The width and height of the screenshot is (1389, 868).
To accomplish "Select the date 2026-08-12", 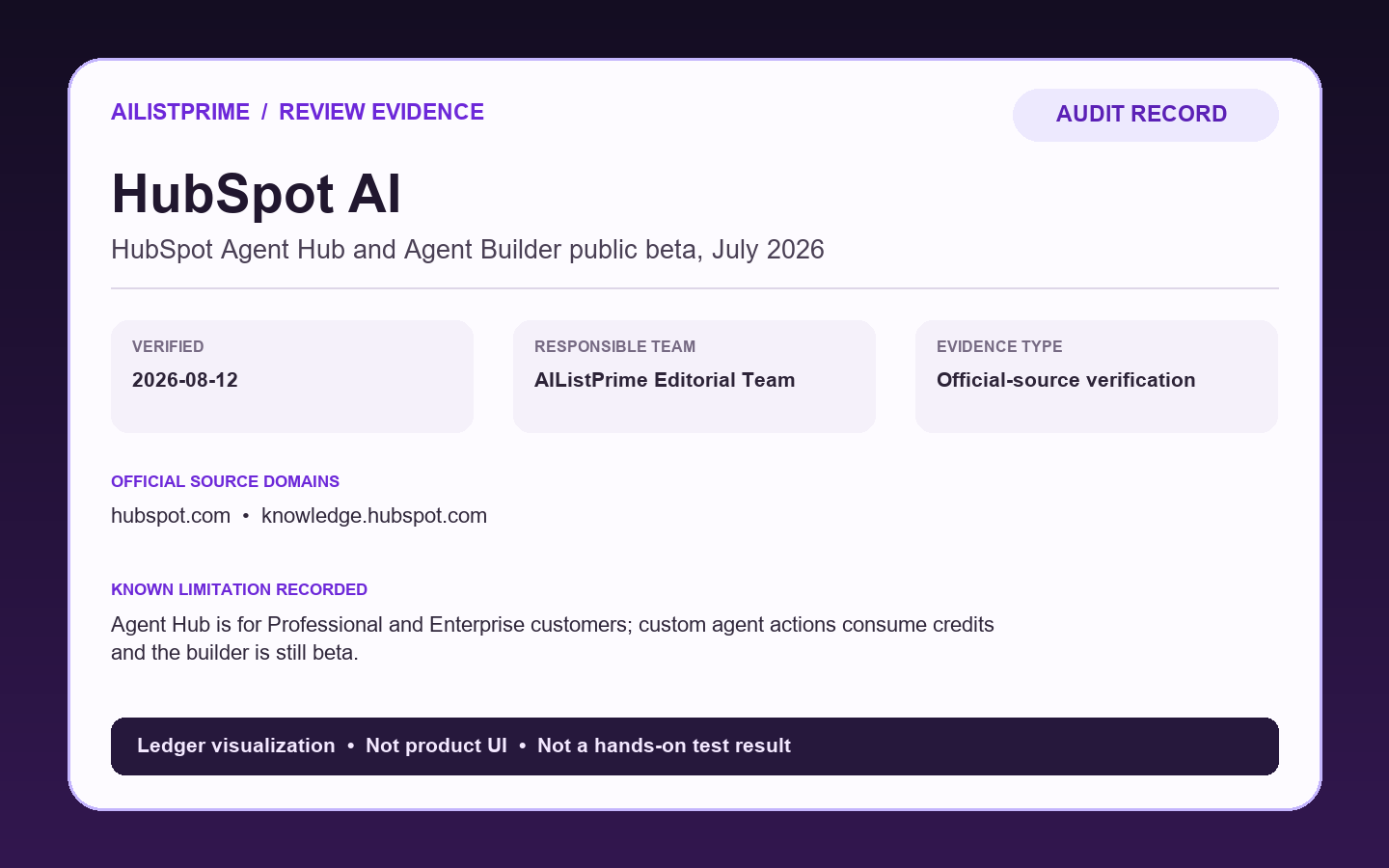I will tap(185, 380).
